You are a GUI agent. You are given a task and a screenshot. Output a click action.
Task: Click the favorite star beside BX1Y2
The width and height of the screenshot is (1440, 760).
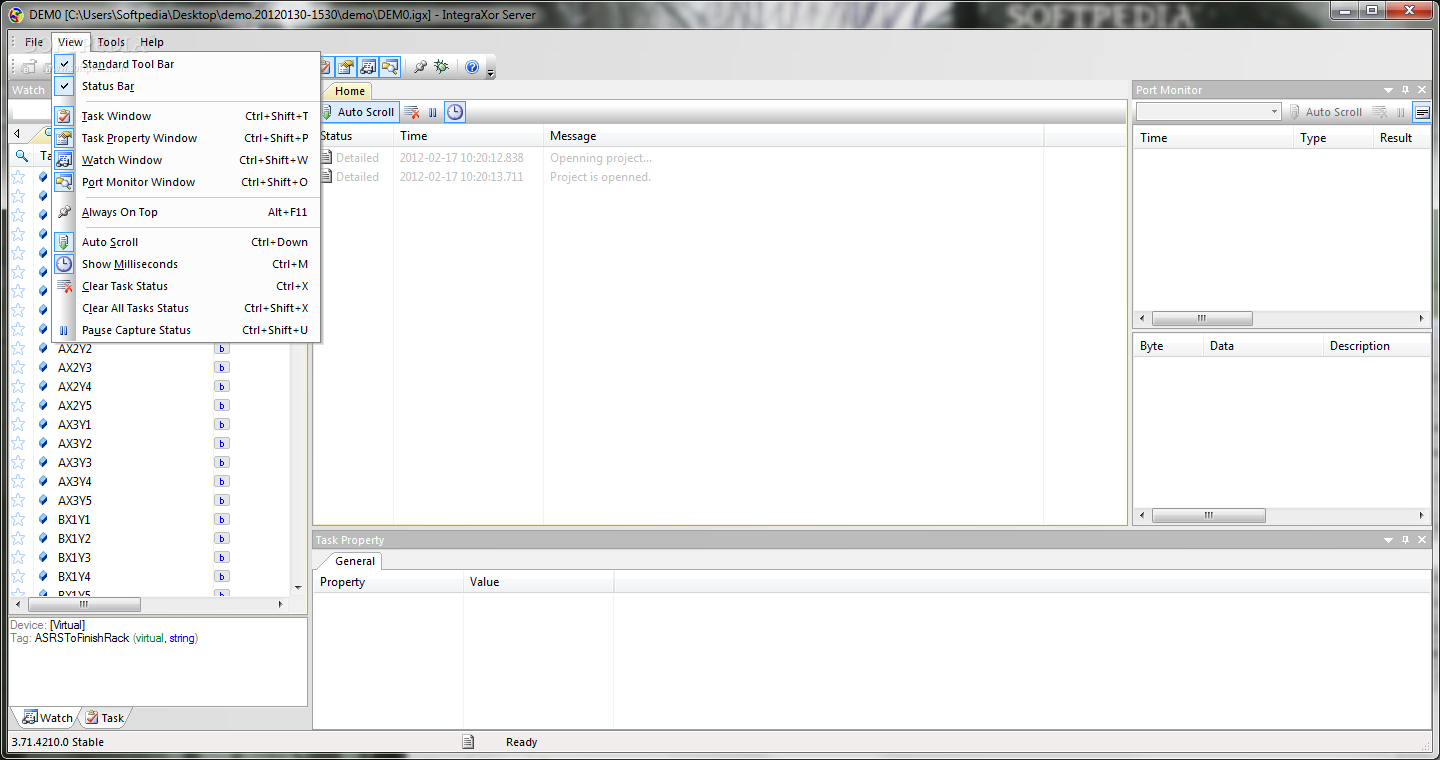pyautogui.click(x=18, y=539)
